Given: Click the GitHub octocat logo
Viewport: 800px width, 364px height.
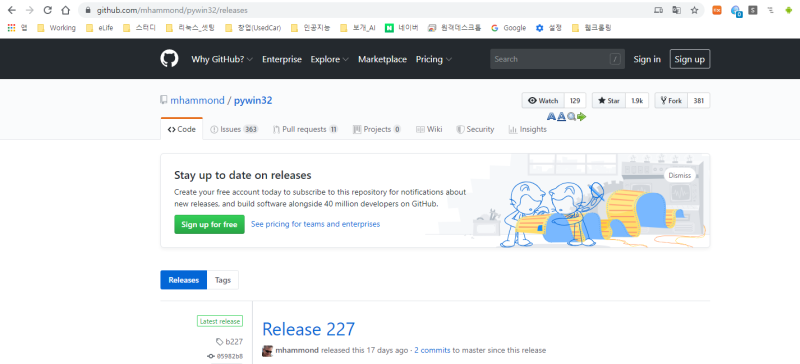Looking at the screenshot, I should (169, 59).
